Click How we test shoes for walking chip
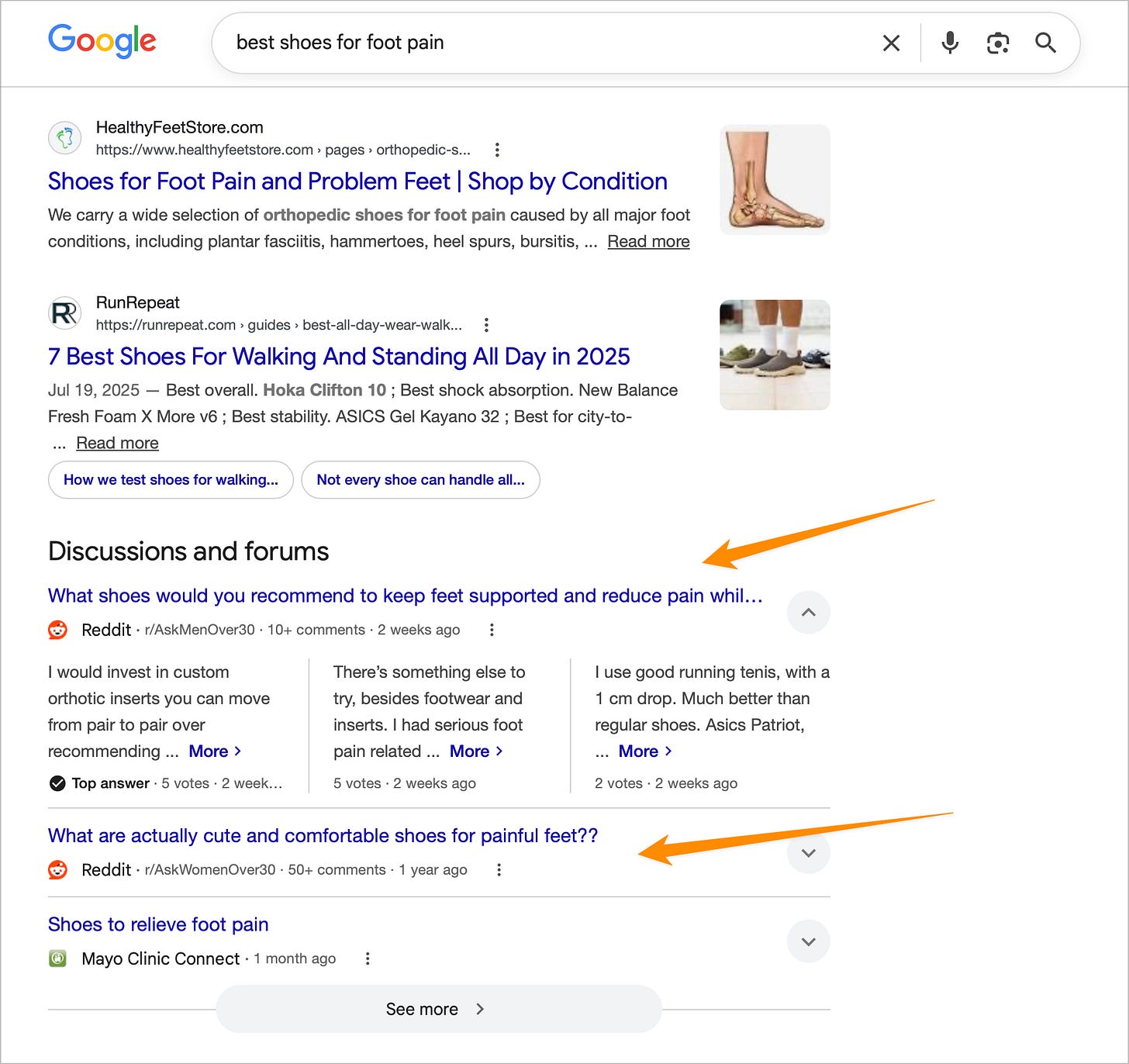1129x1064 pixels. point(171,480)
